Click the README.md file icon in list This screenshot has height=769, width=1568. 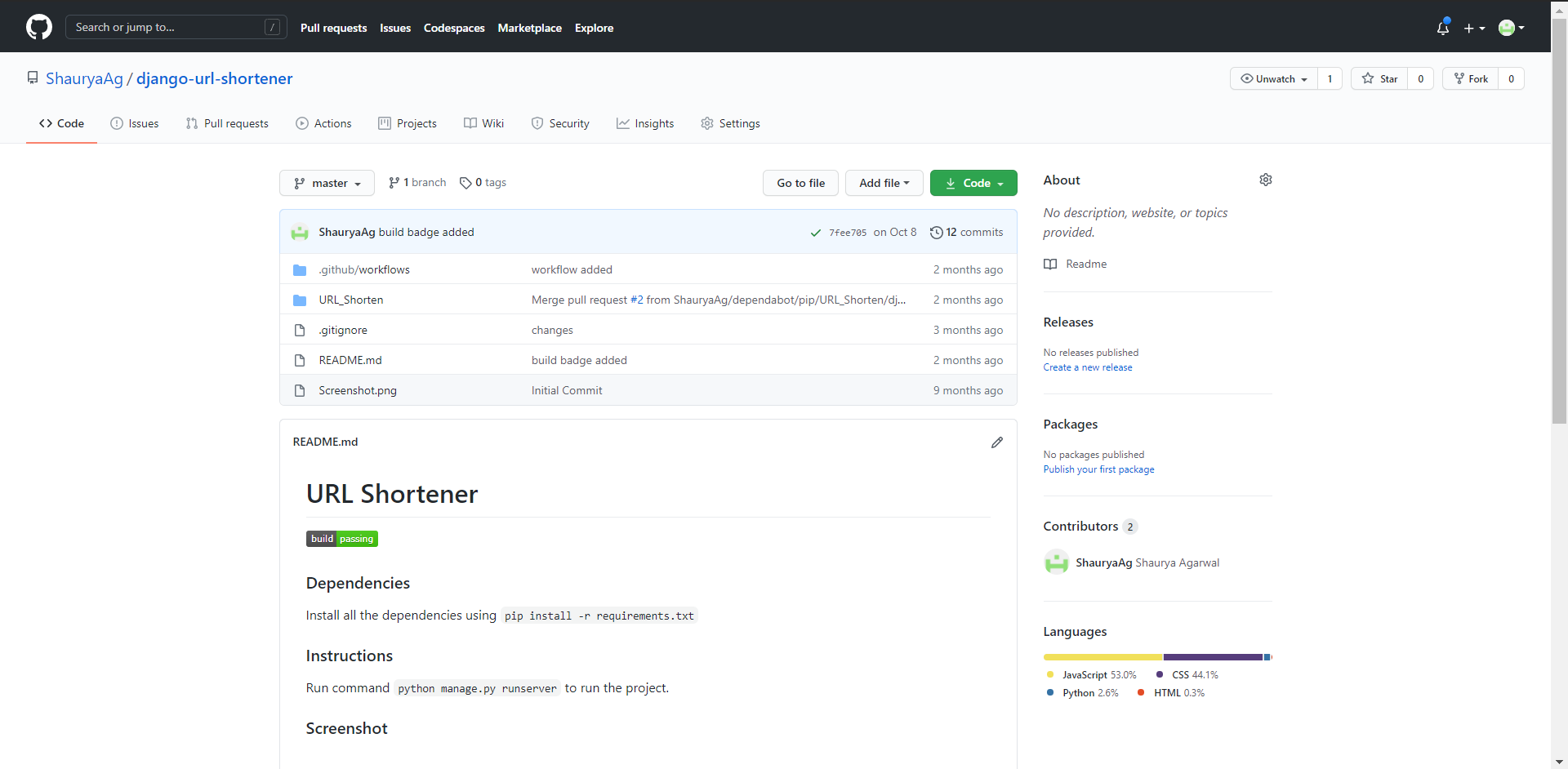coord(300,360)
